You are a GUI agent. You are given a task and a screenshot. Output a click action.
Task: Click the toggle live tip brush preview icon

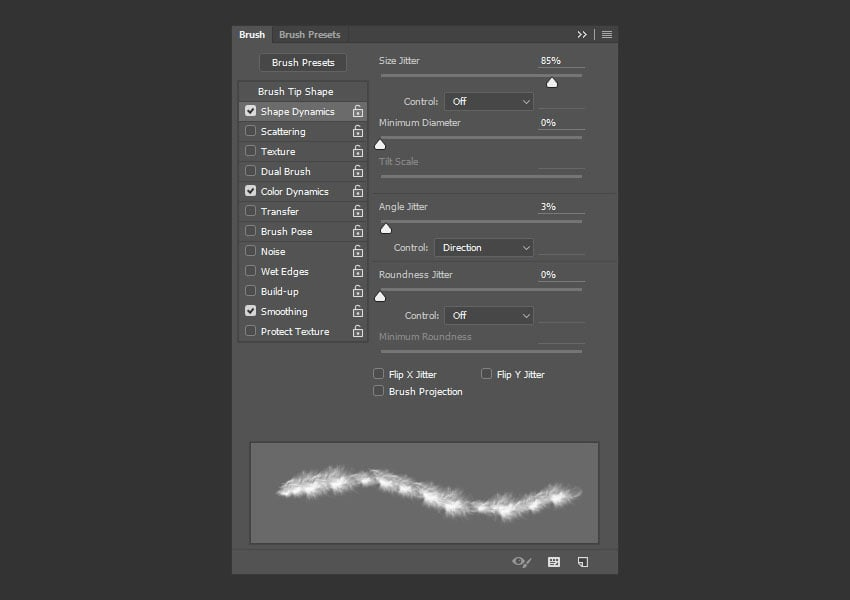[521, 562]
